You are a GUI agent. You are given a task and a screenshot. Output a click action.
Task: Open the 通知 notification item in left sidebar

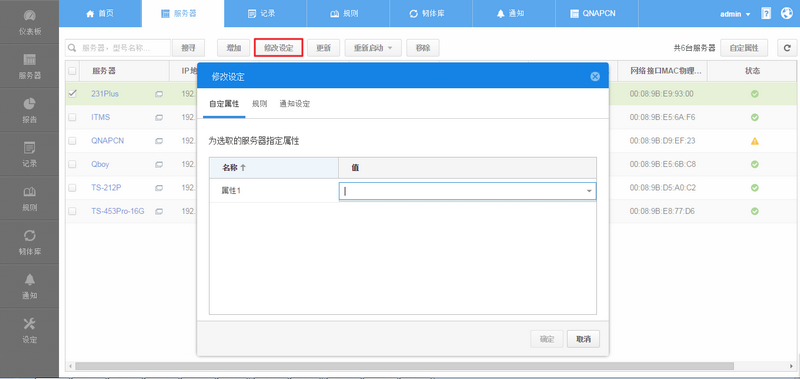pyautogui.click(x=30, y=286)
